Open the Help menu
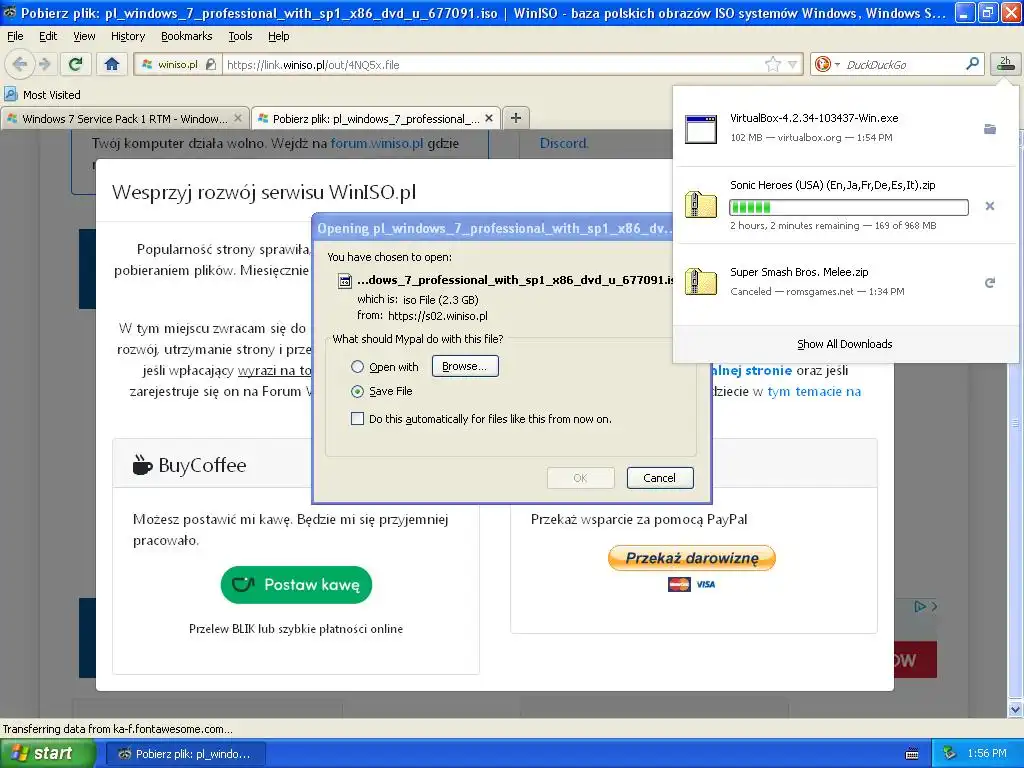This screenshot has height=768, width=1024. tap(278, 36)
